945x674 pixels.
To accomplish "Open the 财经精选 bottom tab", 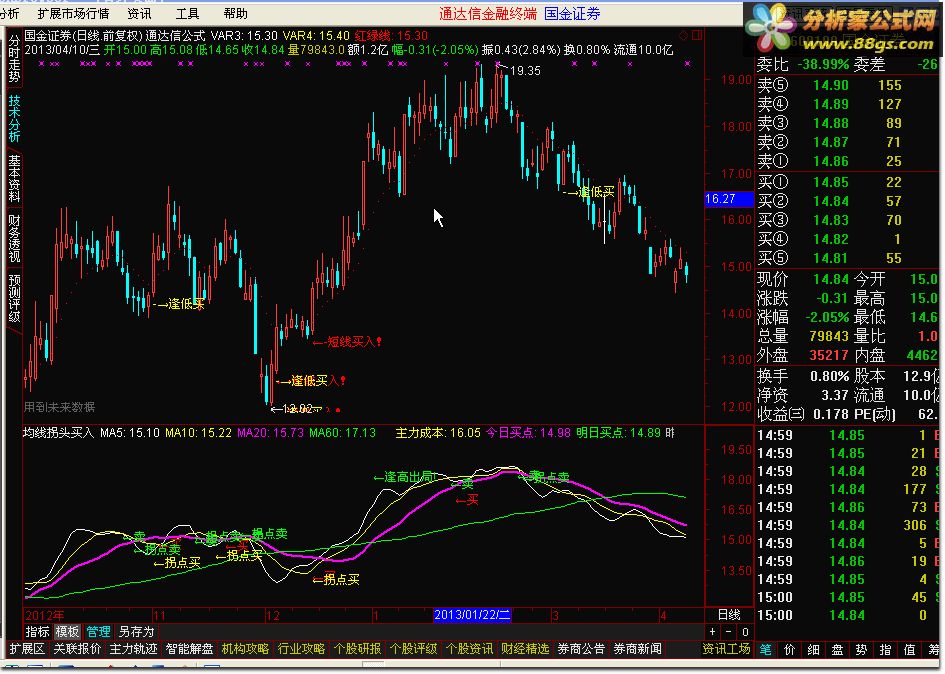I will (526, 649).
